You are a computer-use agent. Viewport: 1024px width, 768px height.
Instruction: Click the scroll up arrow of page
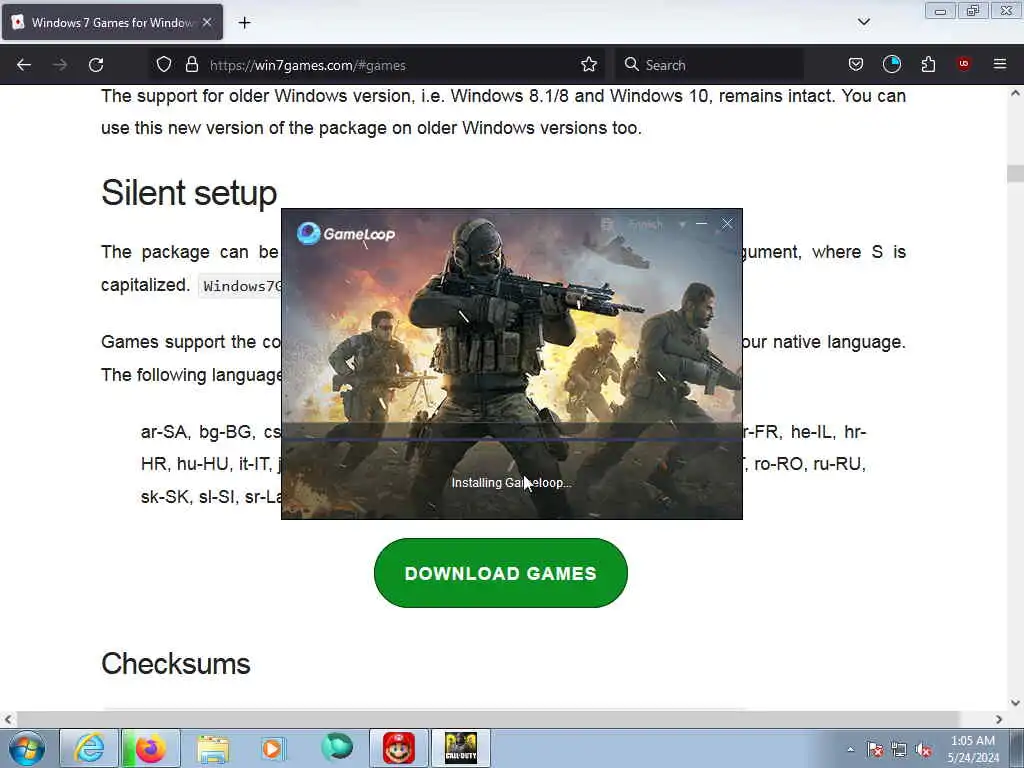1015,93
